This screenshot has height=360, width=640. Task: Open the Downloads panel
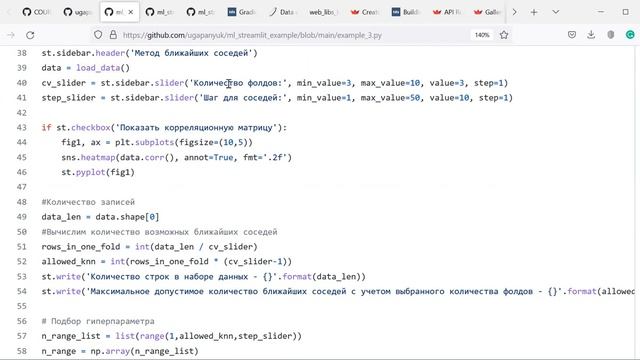(x=591, y=35)
